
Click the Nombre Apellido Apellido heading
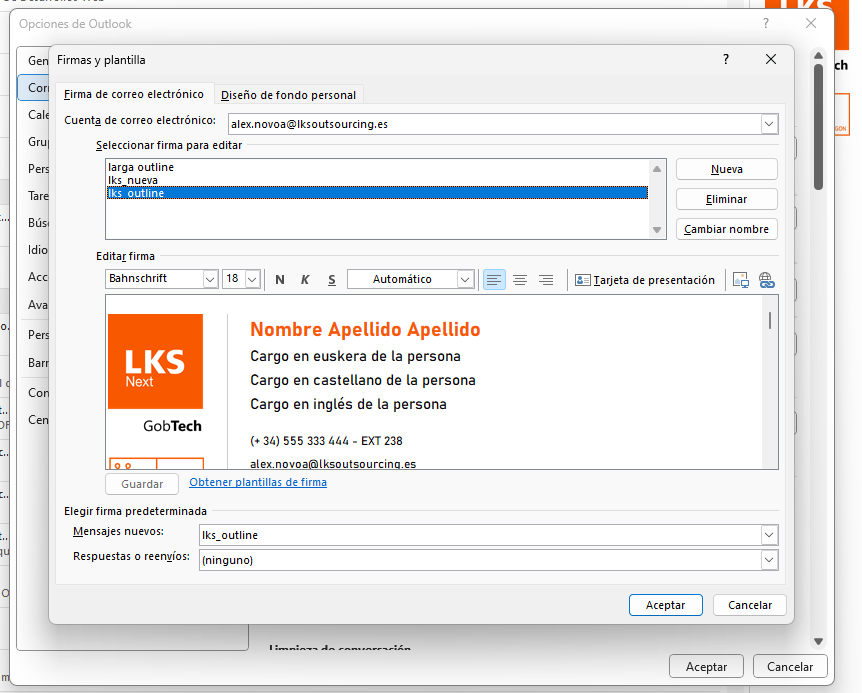pyautogui.click(x=365, y=330)
